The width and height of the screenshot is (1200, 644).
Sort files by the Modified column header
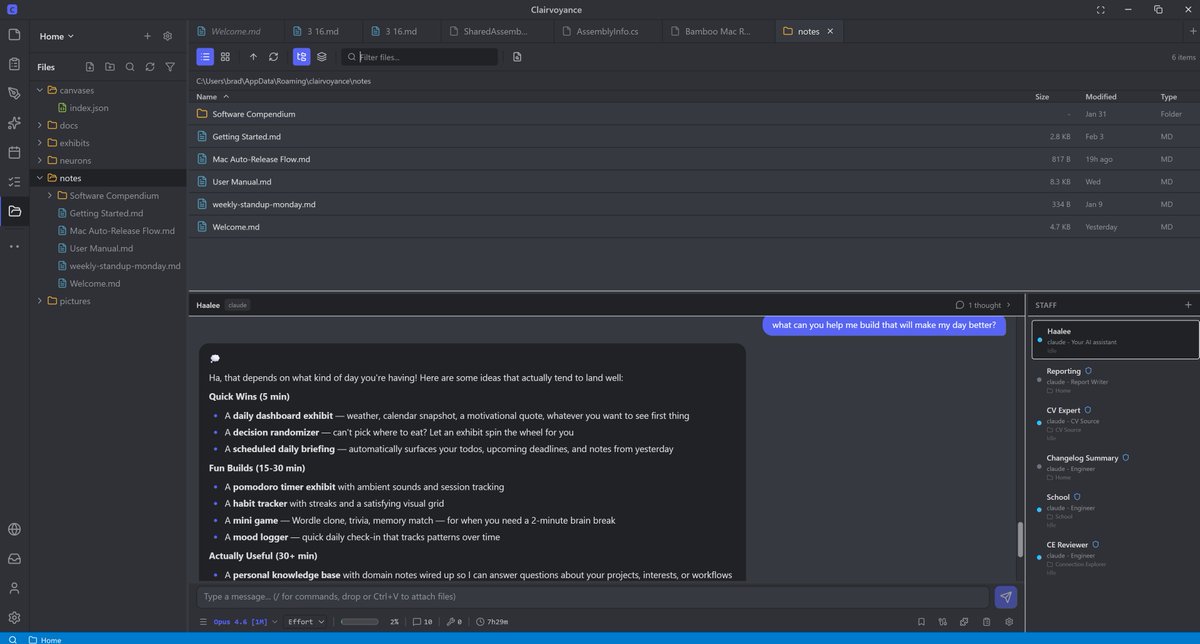pos(1100,97)
